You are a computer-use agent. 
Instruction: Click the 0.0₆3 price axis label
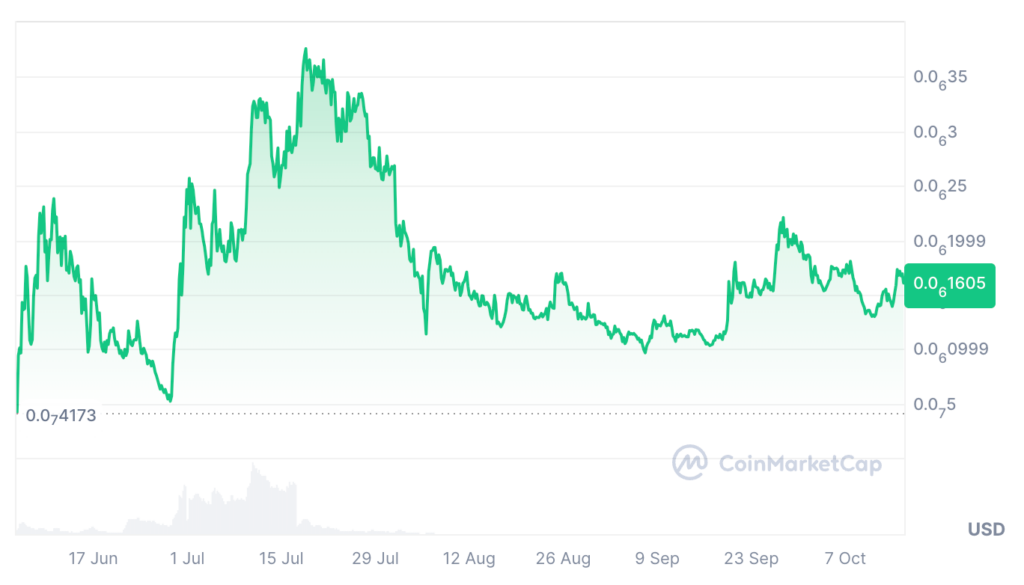(937, 133)
